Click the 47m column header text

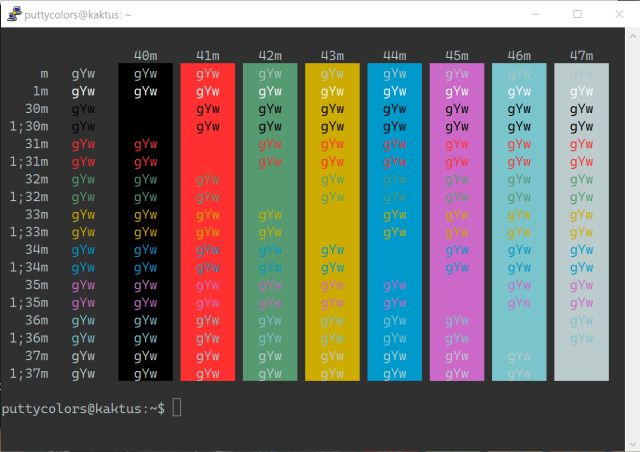[581, 55]
